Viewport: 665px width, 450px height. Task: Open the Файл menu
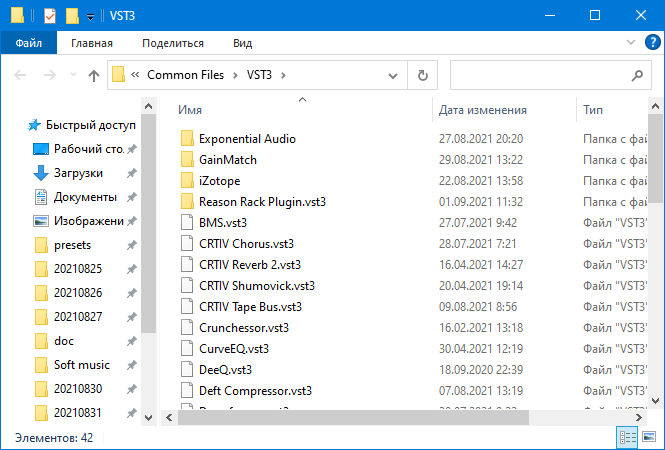(29, 43)
